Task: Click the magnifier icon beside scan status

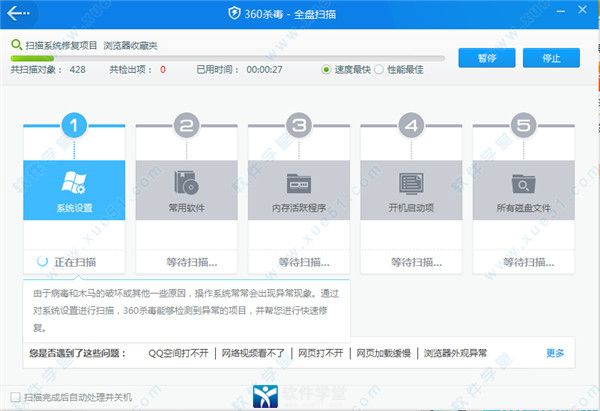Action: (16, 45)
